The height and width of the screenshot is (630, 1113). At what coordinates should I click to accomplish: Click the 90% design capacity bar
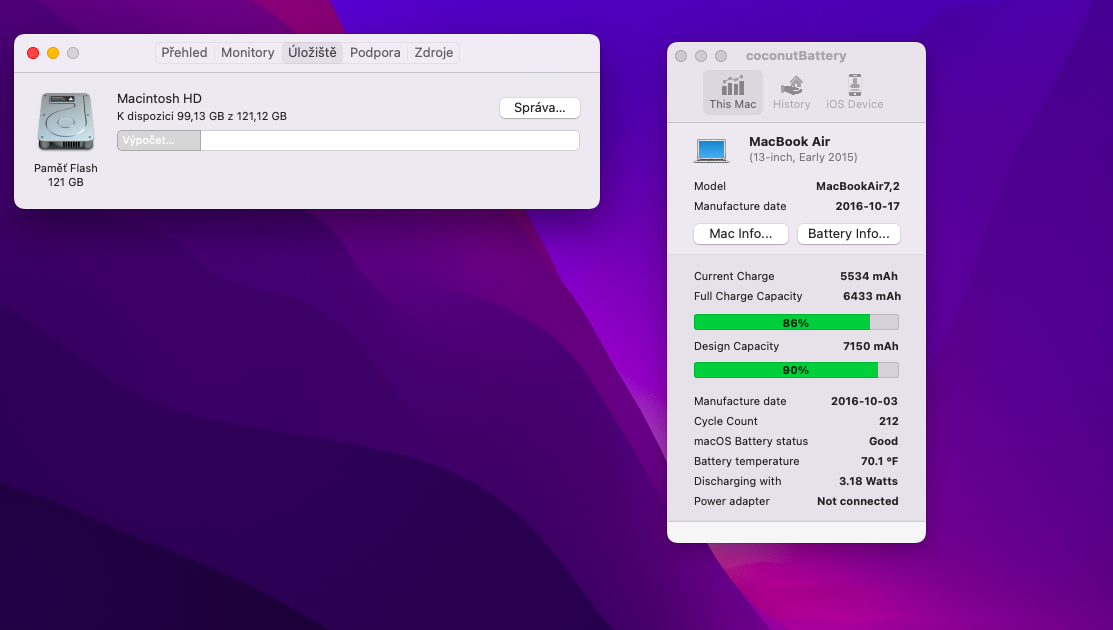796,370
